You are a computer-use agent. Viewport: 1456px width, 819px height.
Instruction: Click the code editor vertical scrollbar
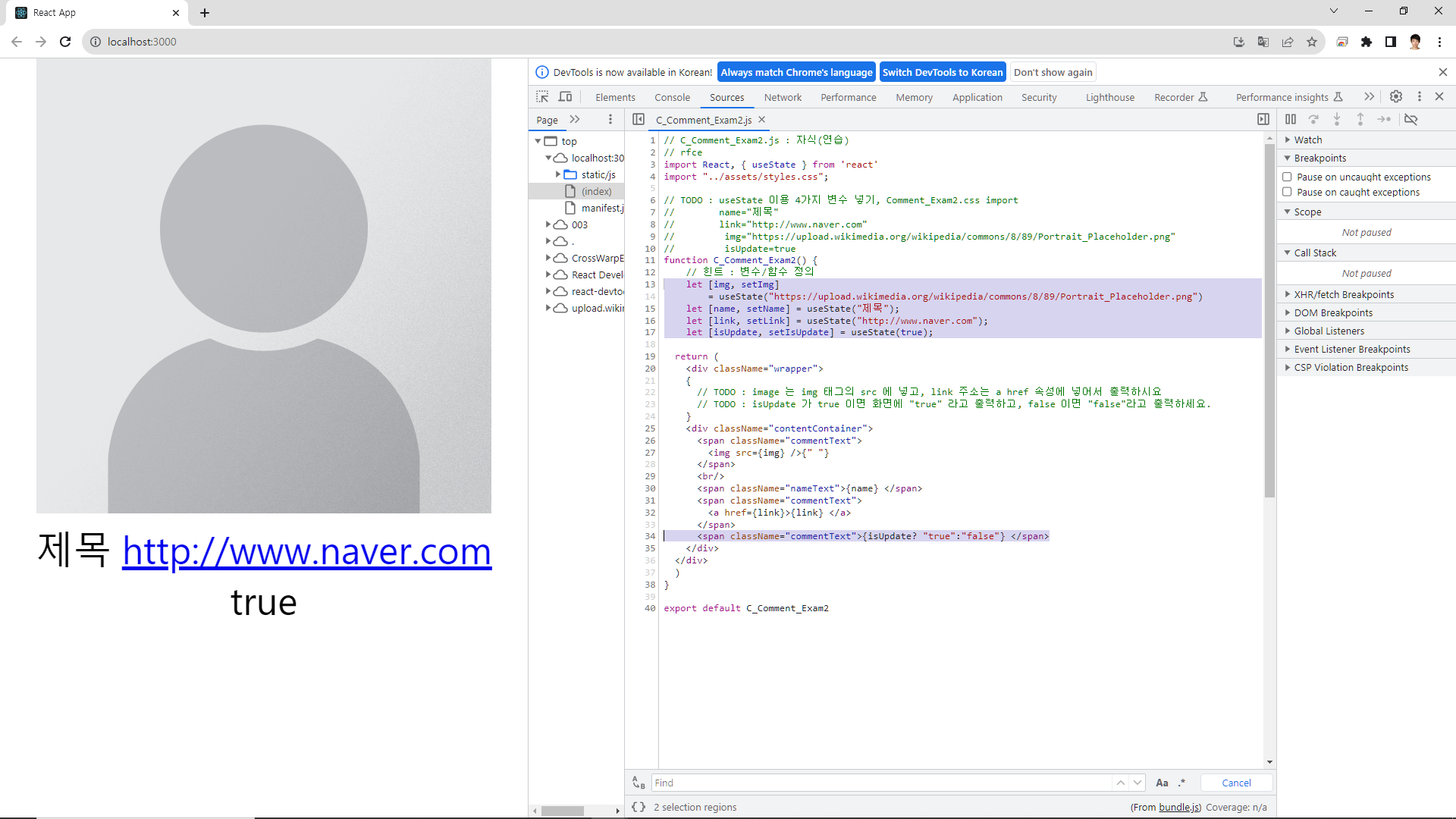1269,318
